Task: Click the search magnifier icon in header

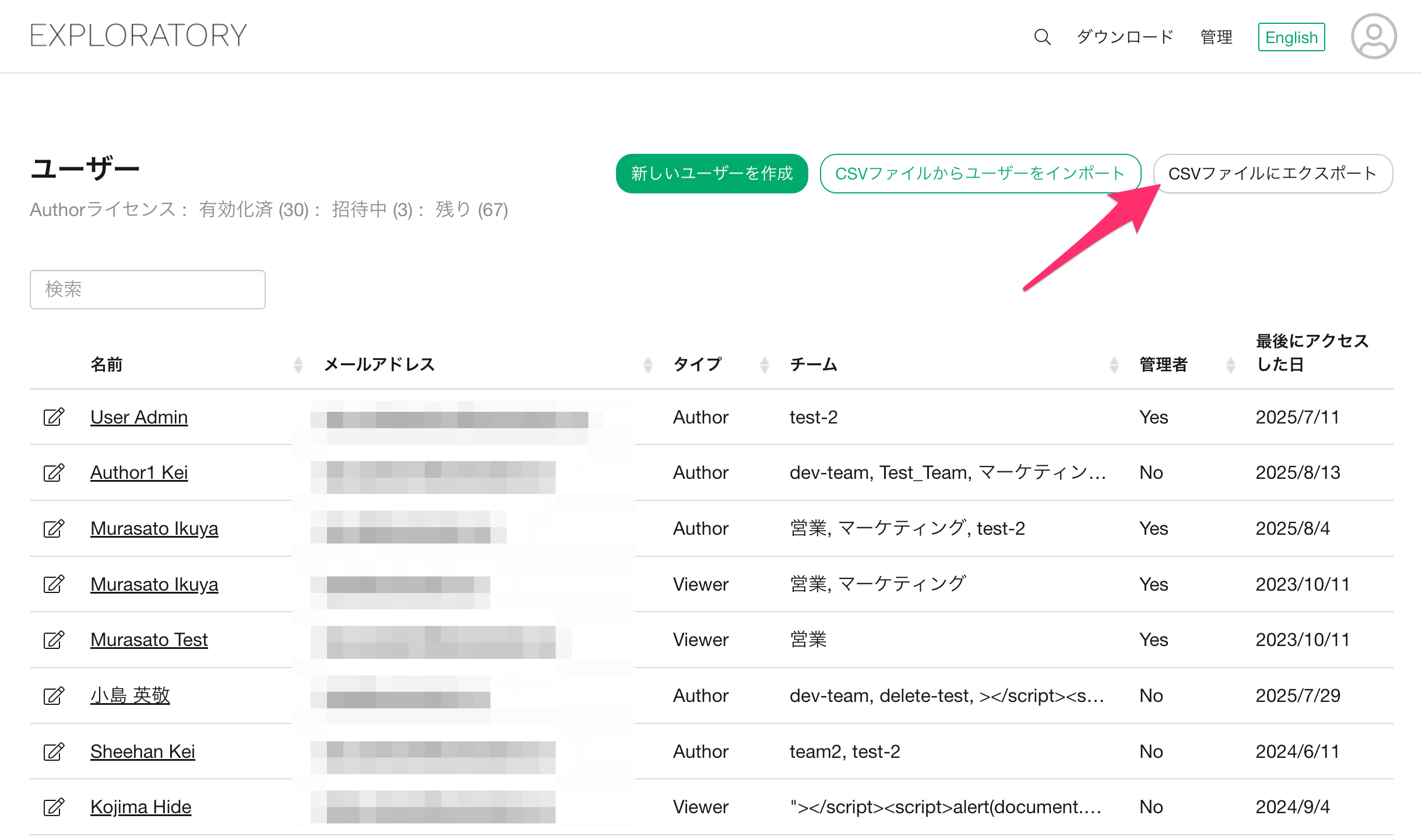Action: (x=1042, y=37)
